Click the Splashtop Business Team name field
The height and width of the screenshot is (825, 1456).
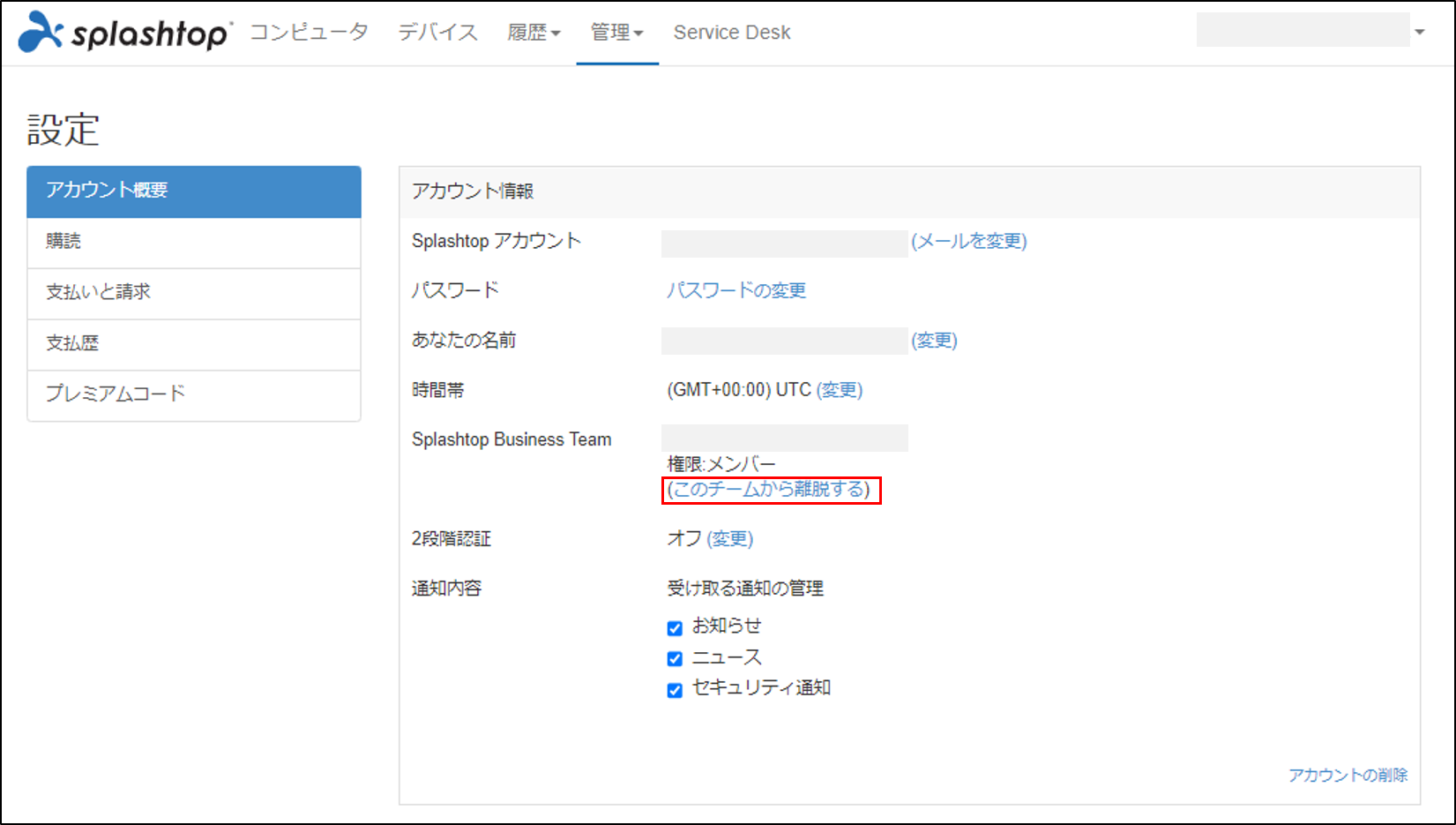785,438
